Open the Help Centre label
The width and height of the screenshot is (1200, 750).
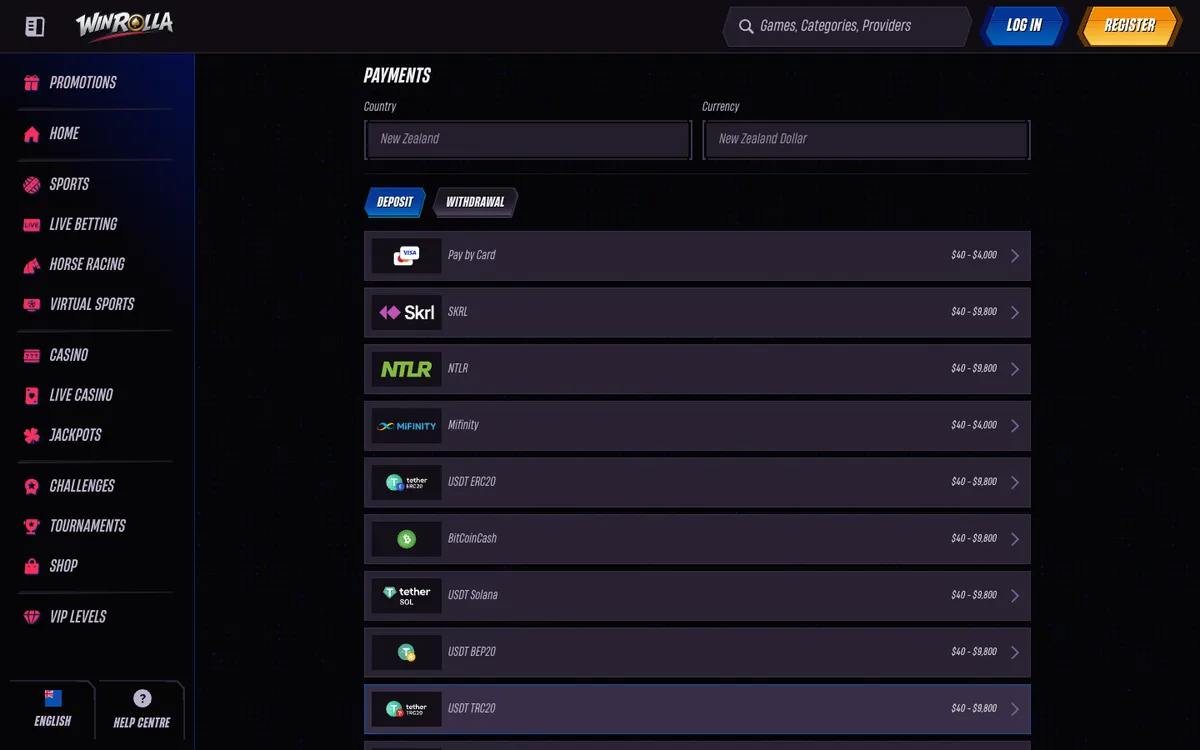click(142, 723)
